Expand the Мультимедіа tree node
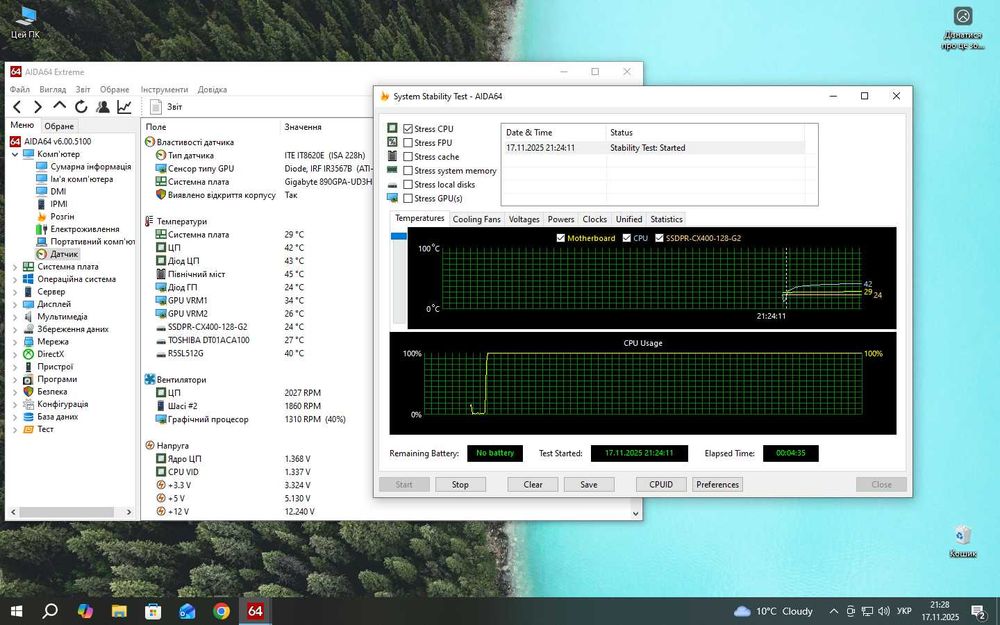Viewport: 1000px width, 625px height. [15, 316]
